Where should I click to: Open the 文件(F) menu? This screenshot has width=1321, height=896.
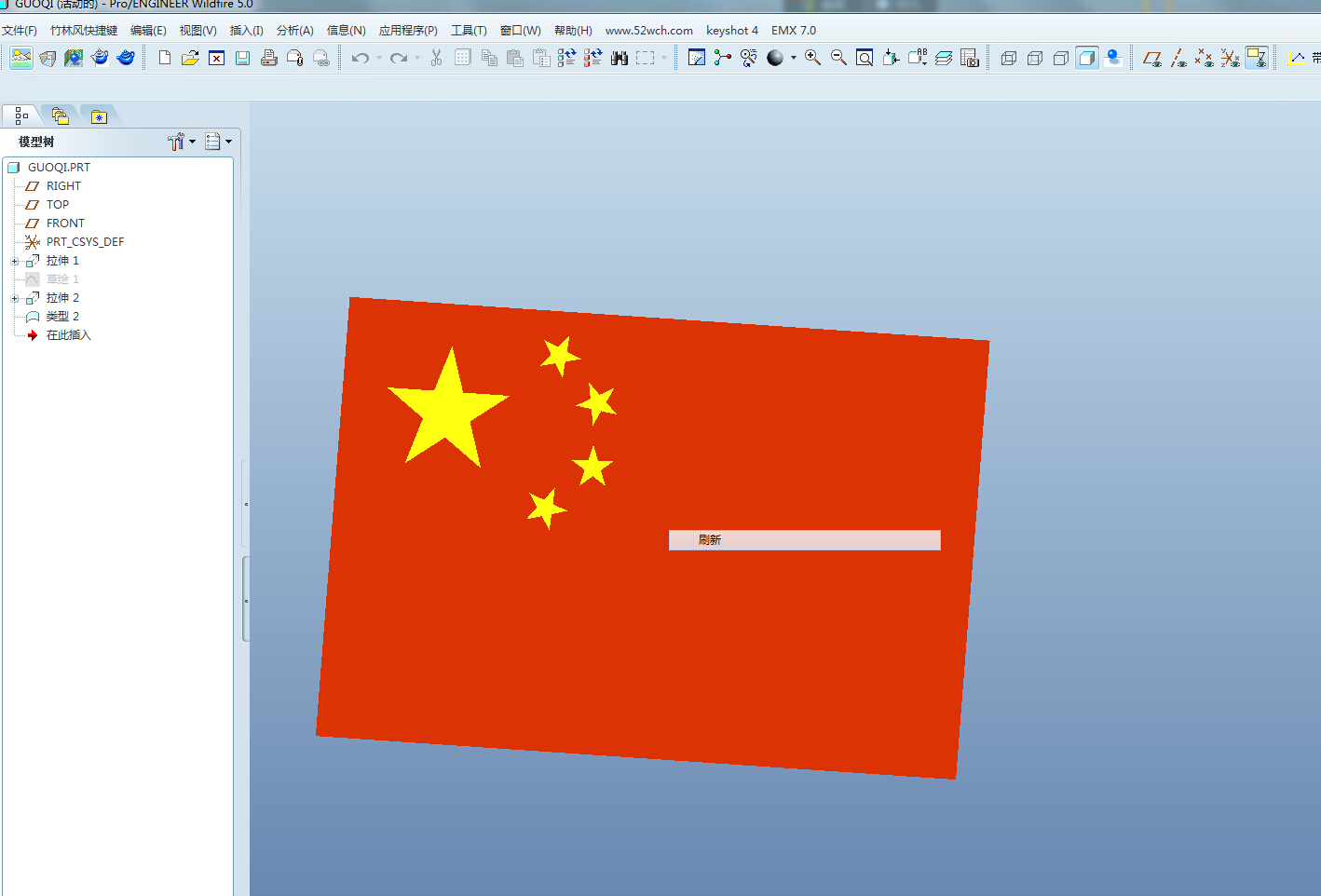click(x=19, y=31)
